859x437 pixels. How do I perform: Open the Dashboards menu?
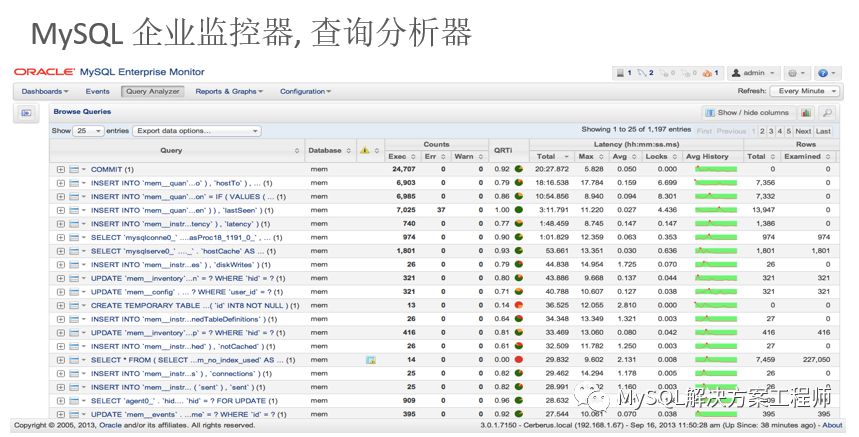point(44,91)
